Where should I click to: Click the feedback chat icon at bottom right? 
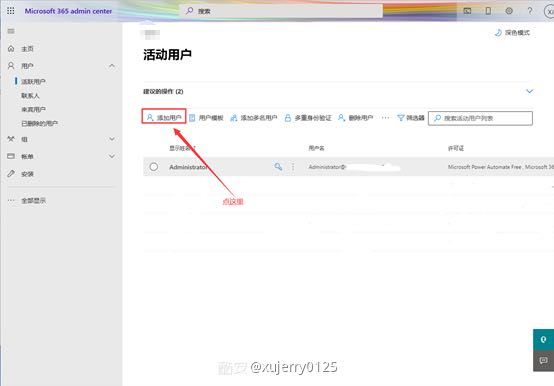click(543, 361)
